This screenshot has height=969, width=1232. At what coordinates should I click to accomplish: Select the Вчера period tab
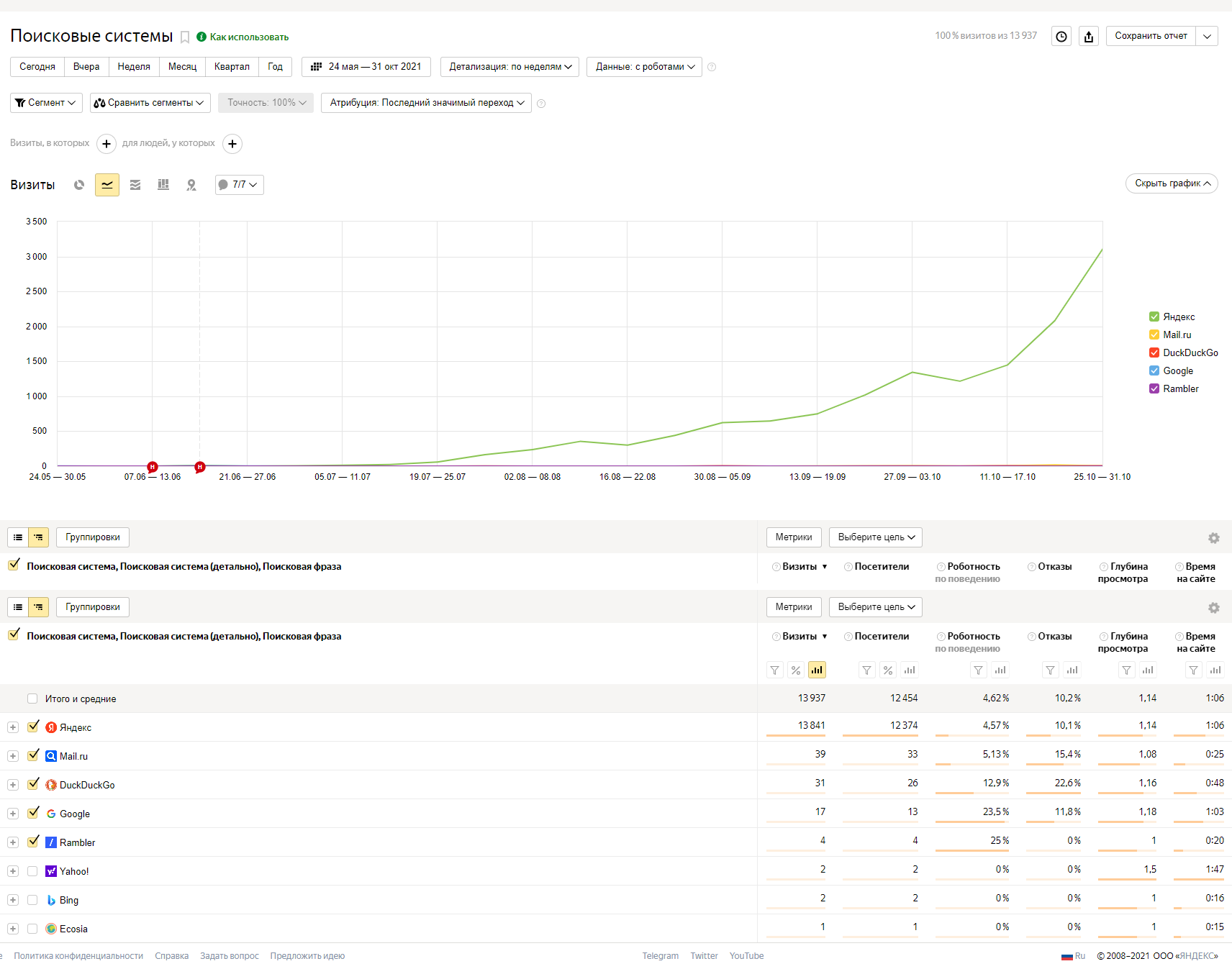(x=86, y=67)
